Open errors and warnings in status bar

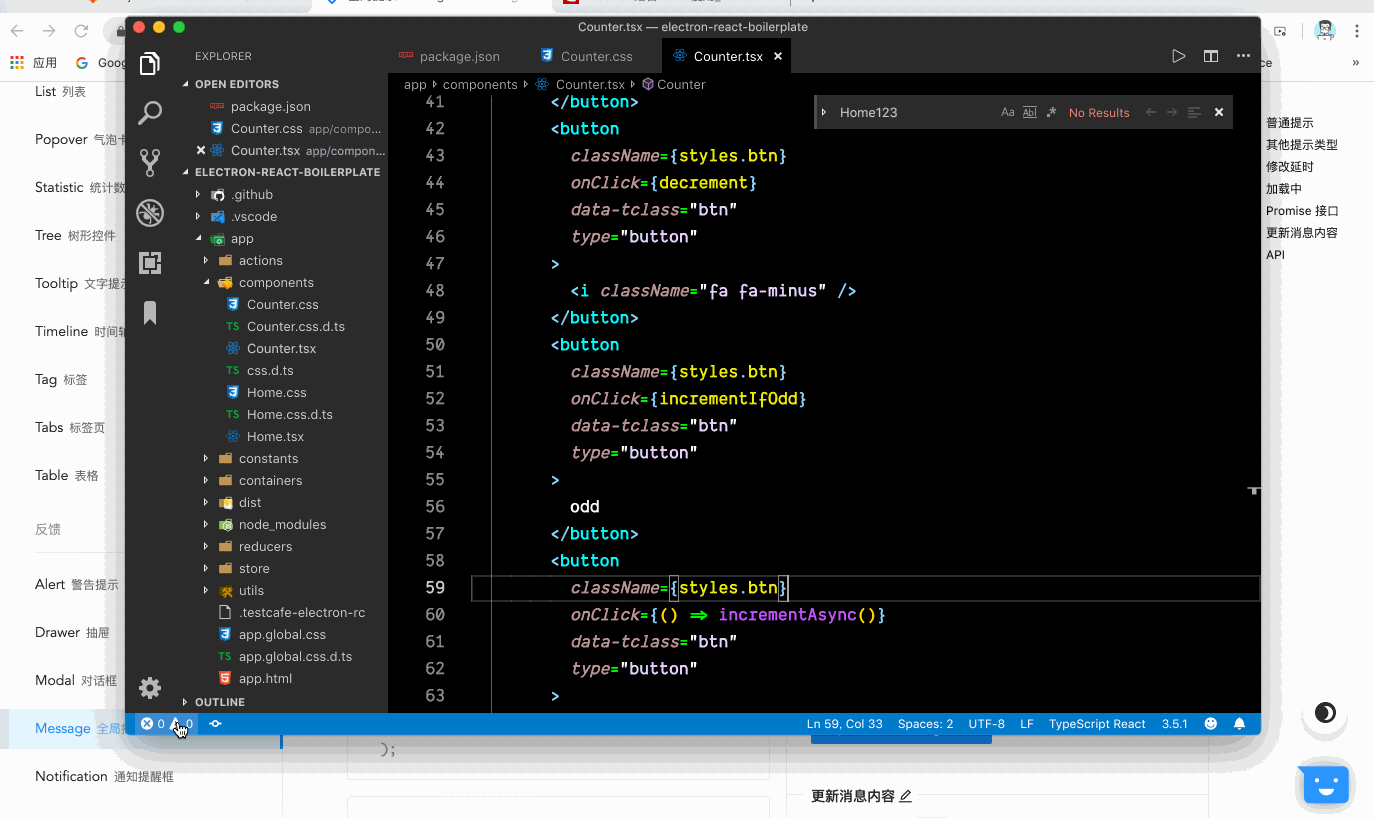tap(167, 723)
